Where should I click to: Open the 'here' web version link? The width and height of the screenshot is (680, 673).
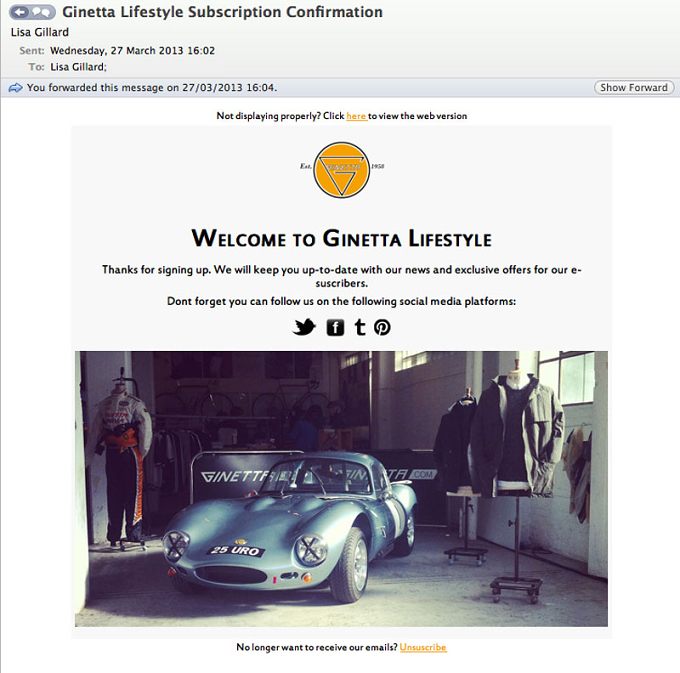pos(356,116)
